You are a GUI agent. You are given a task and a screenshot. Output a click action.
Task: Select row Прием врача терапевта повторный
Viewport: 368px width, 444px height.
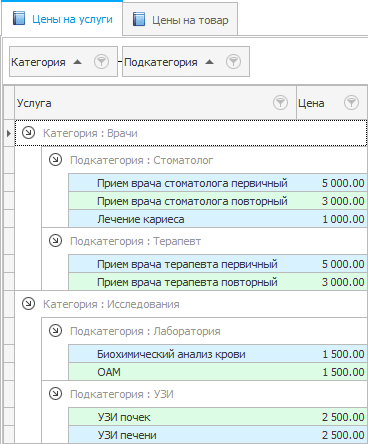[218, 282]
